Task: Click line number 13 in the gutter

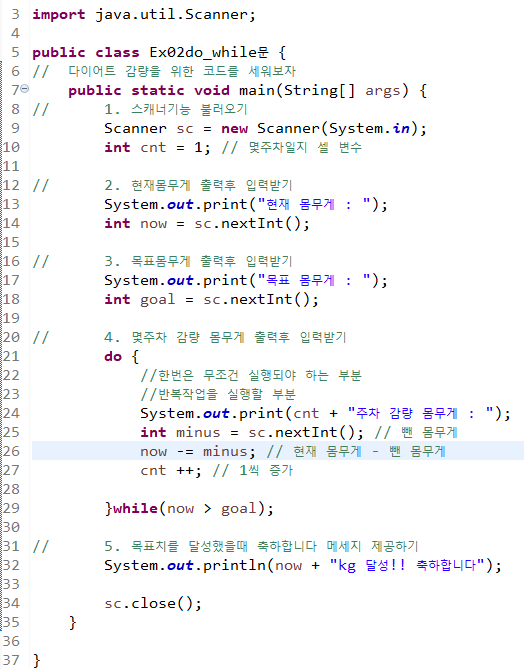Action: pos(12,204)
